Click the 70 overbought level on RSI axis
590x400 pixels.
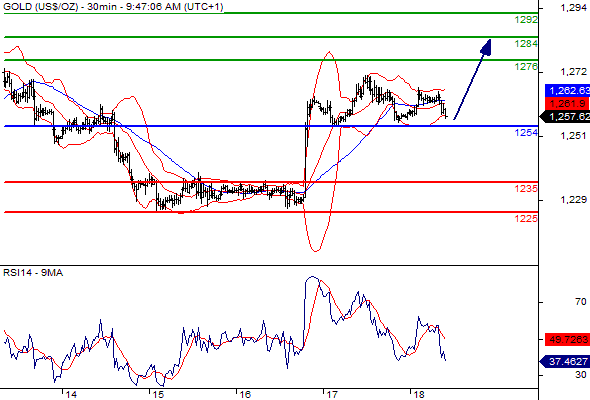581,302
